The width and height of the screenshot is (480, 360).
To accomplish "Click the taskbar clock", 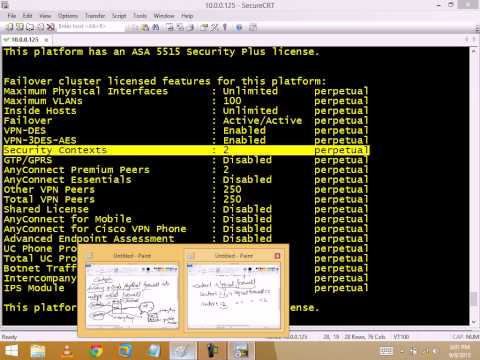I will pyautogui.click(x=460, y=351).
